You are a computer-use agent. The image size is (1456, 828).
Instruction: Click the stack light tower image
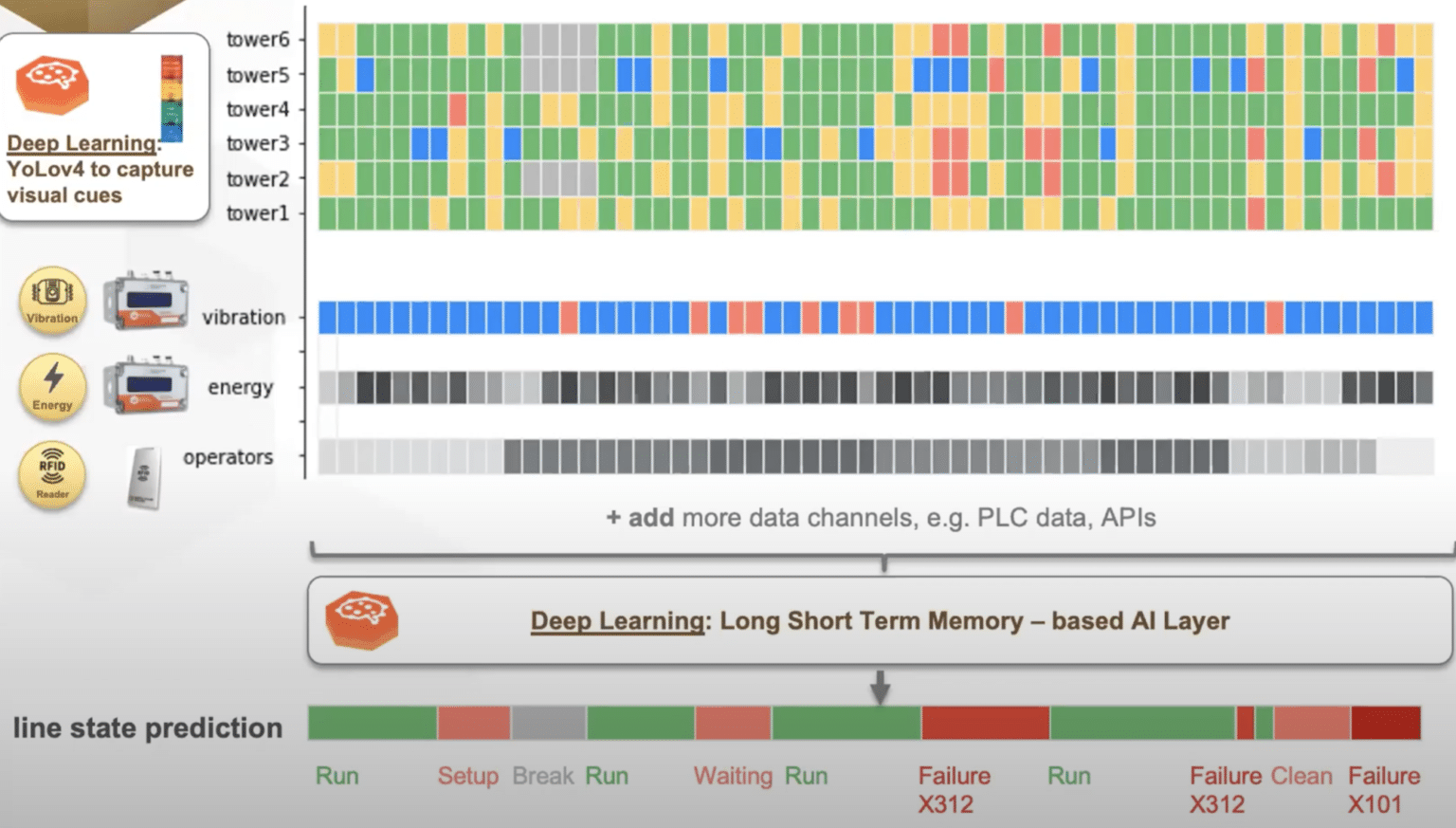tap(172, 98)
